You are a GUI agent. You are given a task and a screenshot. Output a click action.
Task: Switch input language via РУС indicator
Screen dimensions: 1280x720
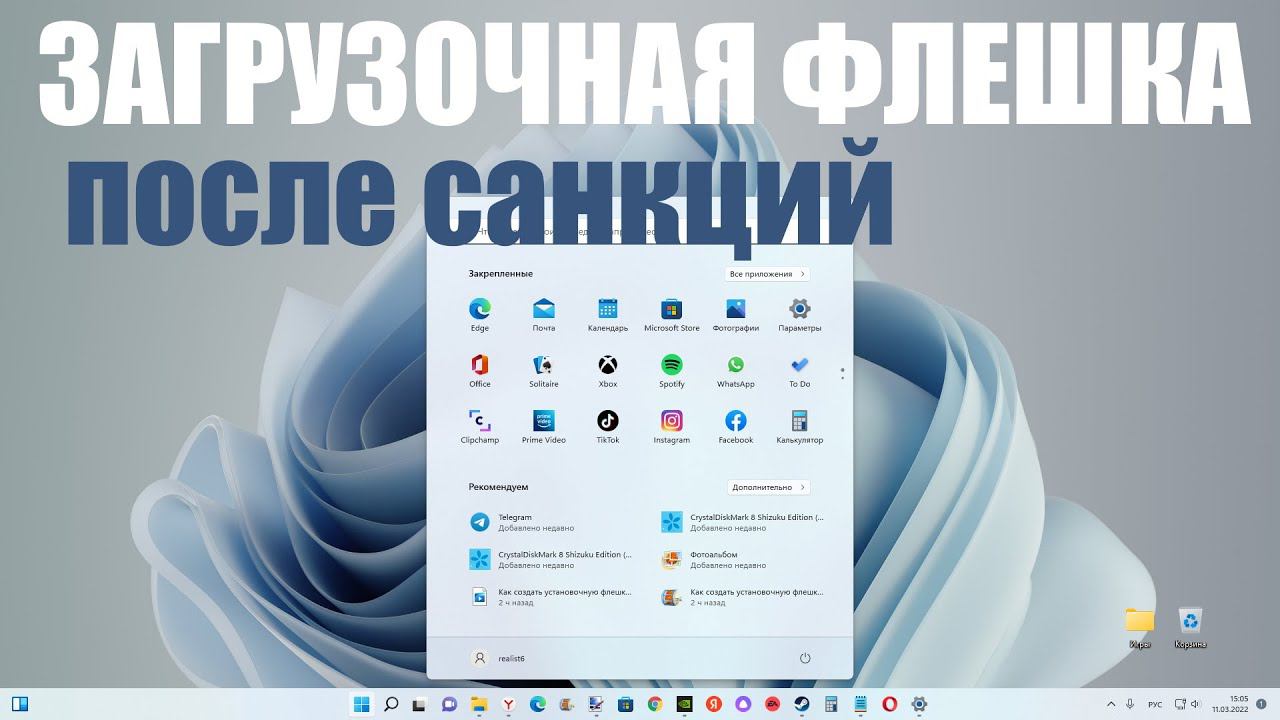(x=1155, y=704)
